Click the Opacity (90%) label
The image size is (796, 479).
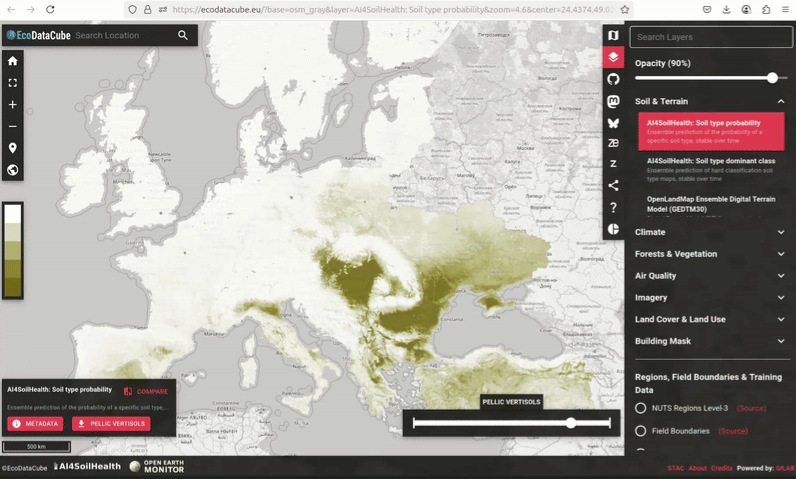pos(662,63)
